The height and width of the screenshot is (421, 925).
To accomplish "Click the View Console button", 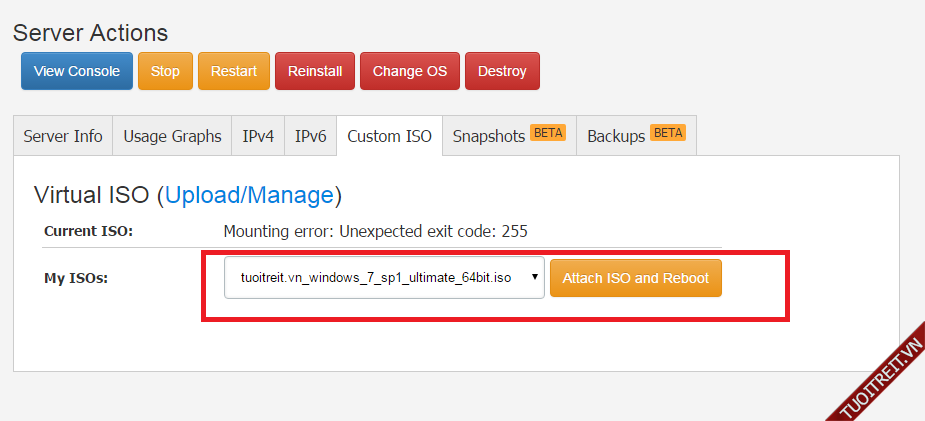I will point(77,71).
